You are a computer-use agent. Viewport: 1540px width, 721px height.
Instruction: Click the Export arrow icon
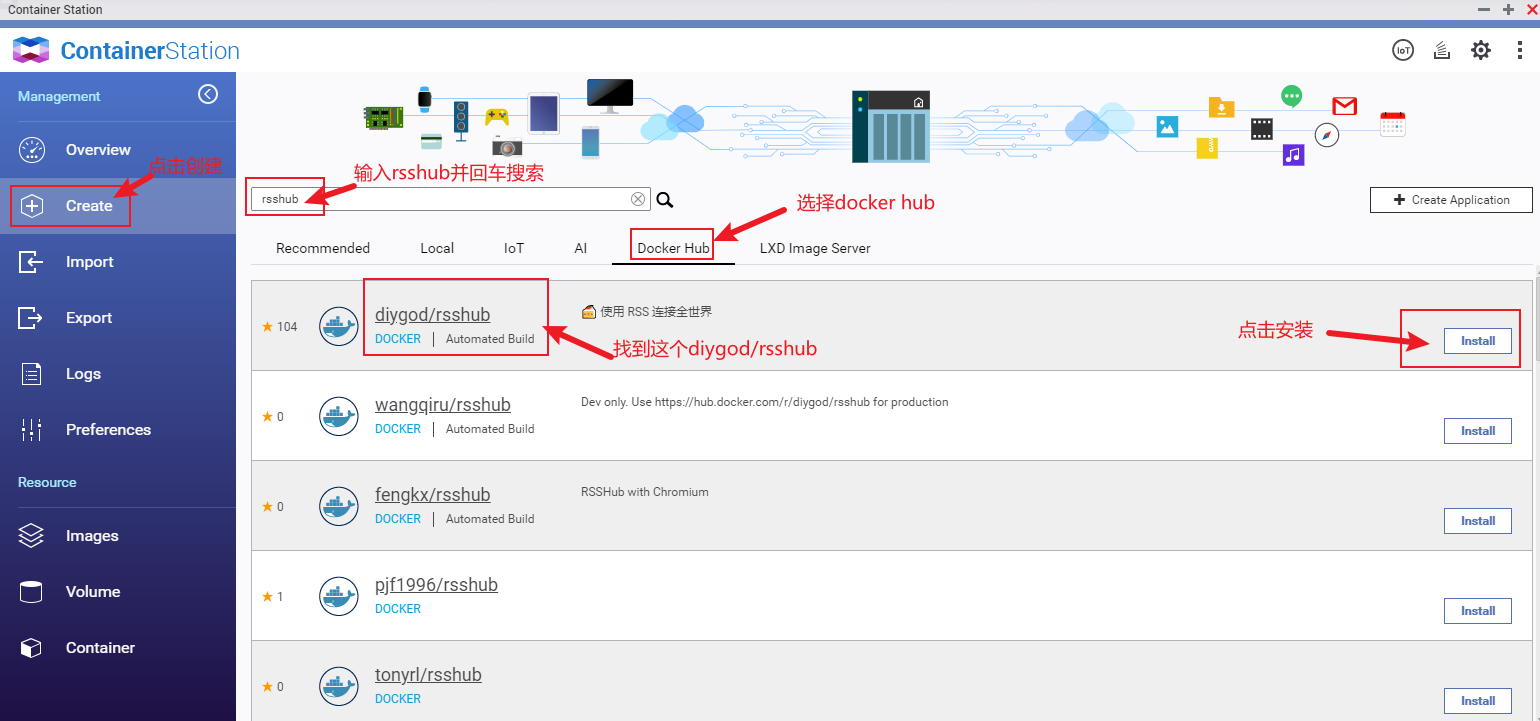pos(32,318)
